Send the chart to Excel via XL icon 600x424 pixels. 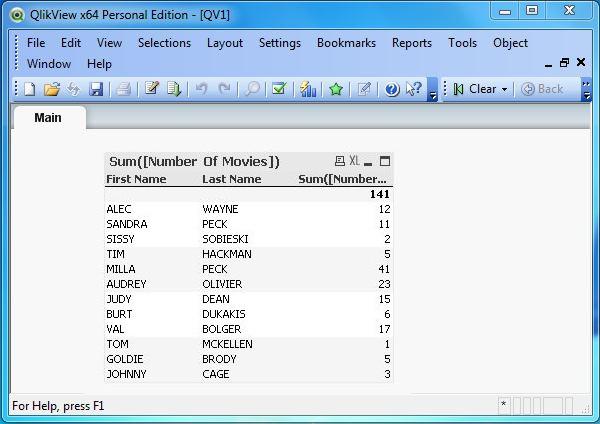point(354,161)
